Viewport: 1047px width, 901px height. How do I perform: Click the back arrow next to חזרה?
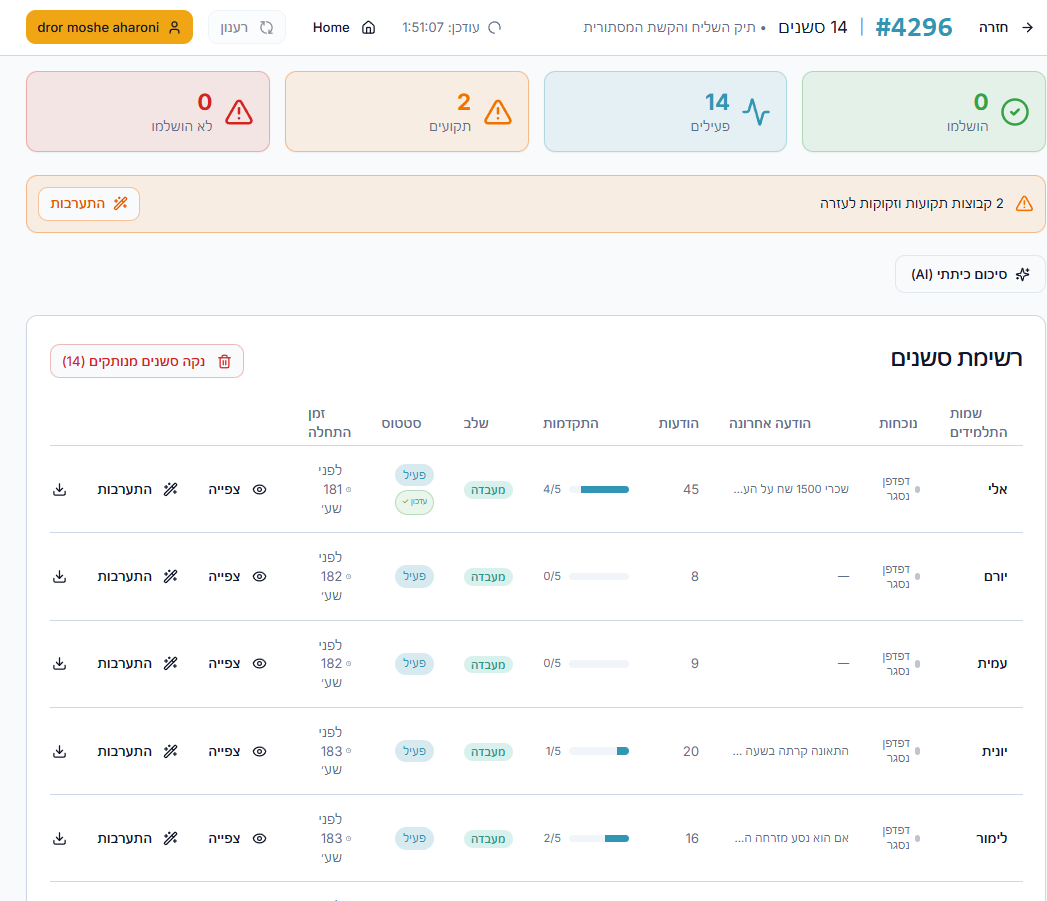point(1028,27)
